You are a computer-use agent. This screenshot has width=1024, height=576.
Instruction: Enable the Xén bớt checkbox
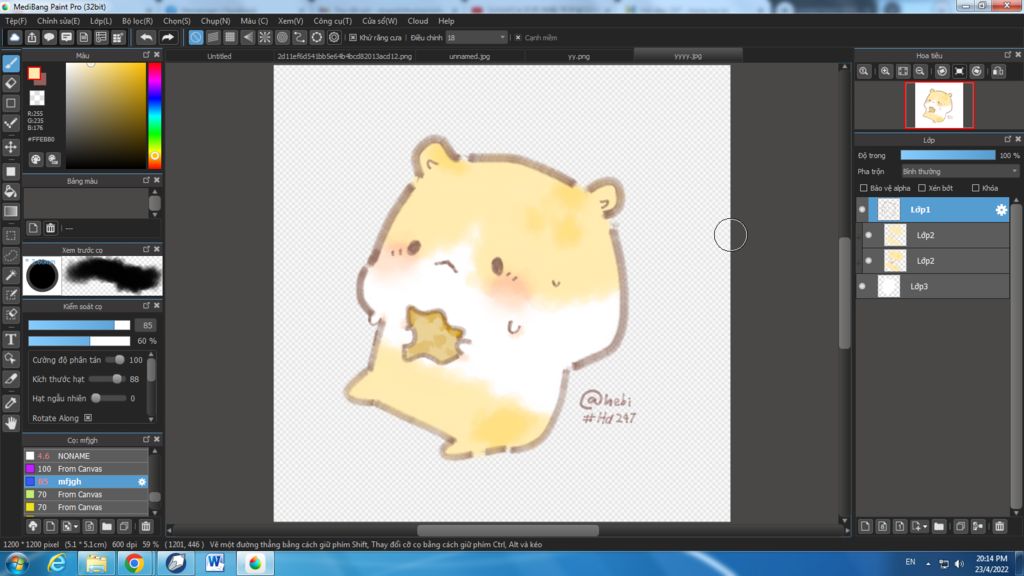921,188
